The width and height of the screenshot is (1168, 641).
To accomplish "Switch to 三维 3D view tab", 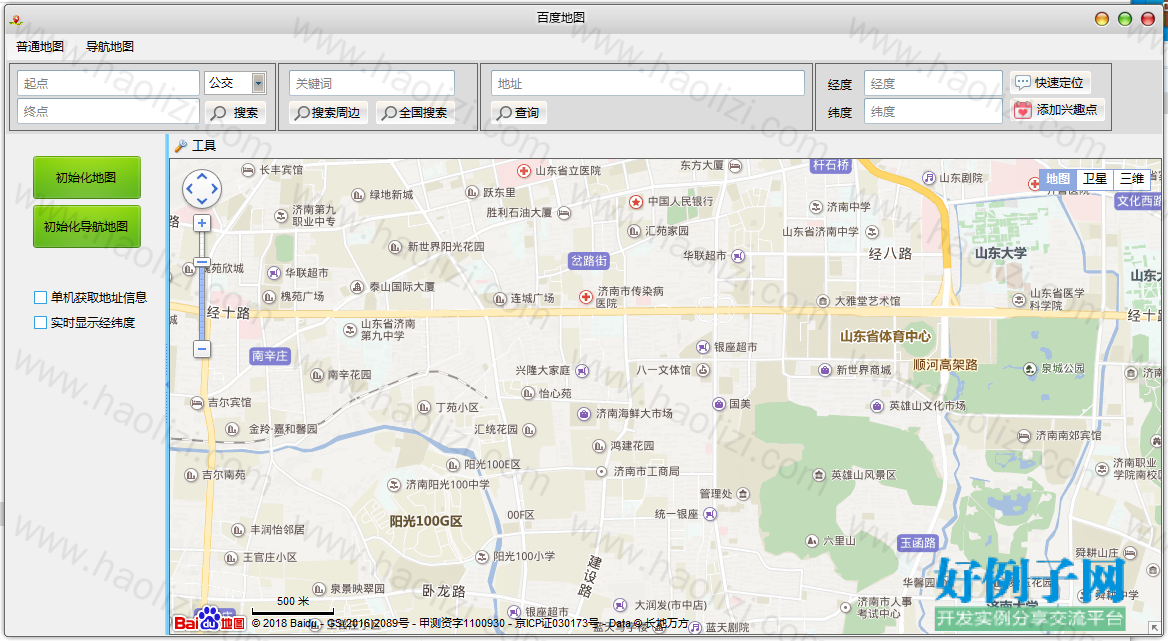I will click(1132, 179).
